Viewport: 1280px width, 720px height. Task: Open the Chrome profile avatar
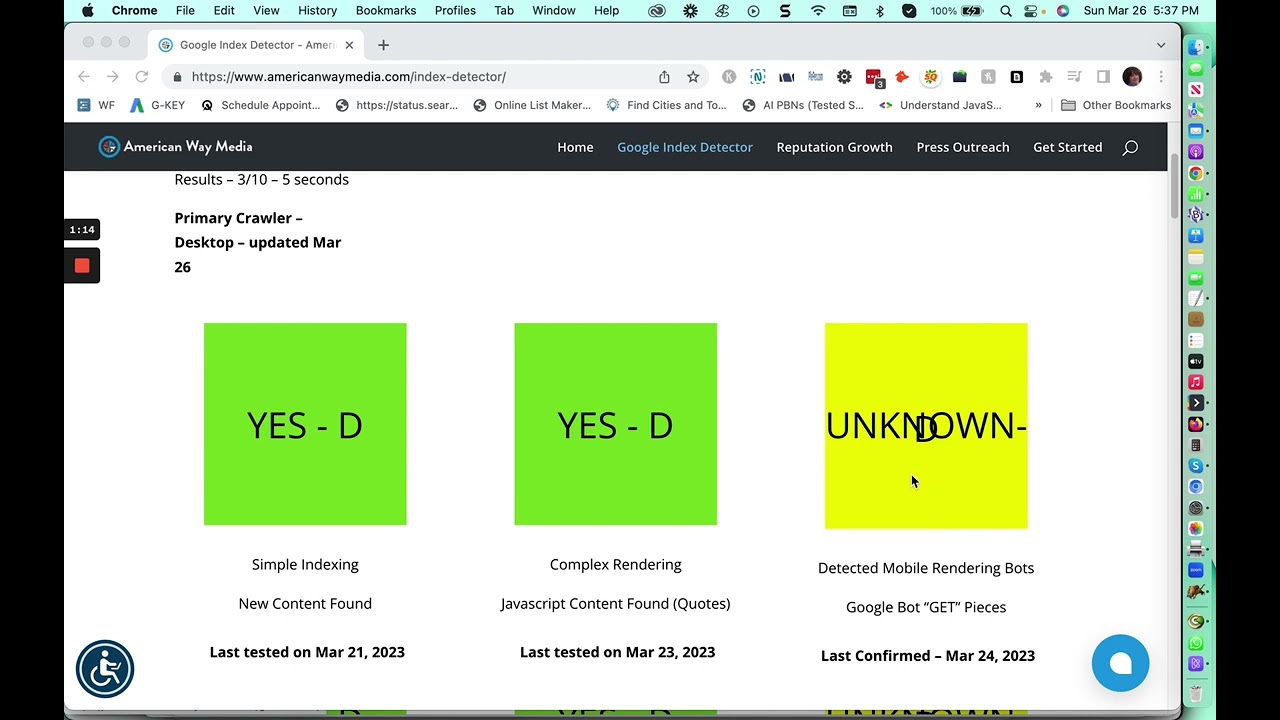[1132, 77]
